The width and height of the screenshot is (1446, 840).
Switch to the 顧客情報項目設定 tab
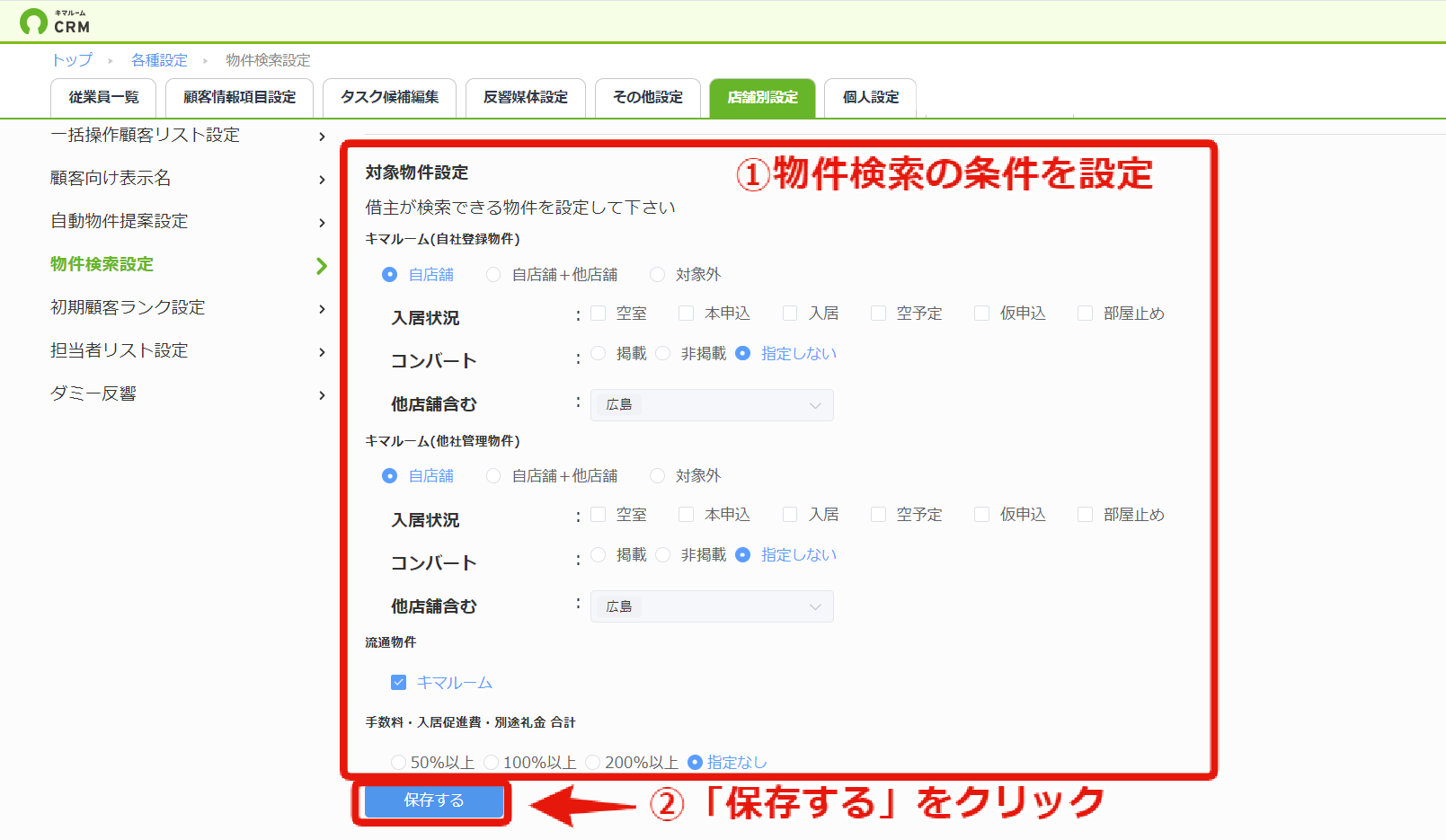click(240, 98)
